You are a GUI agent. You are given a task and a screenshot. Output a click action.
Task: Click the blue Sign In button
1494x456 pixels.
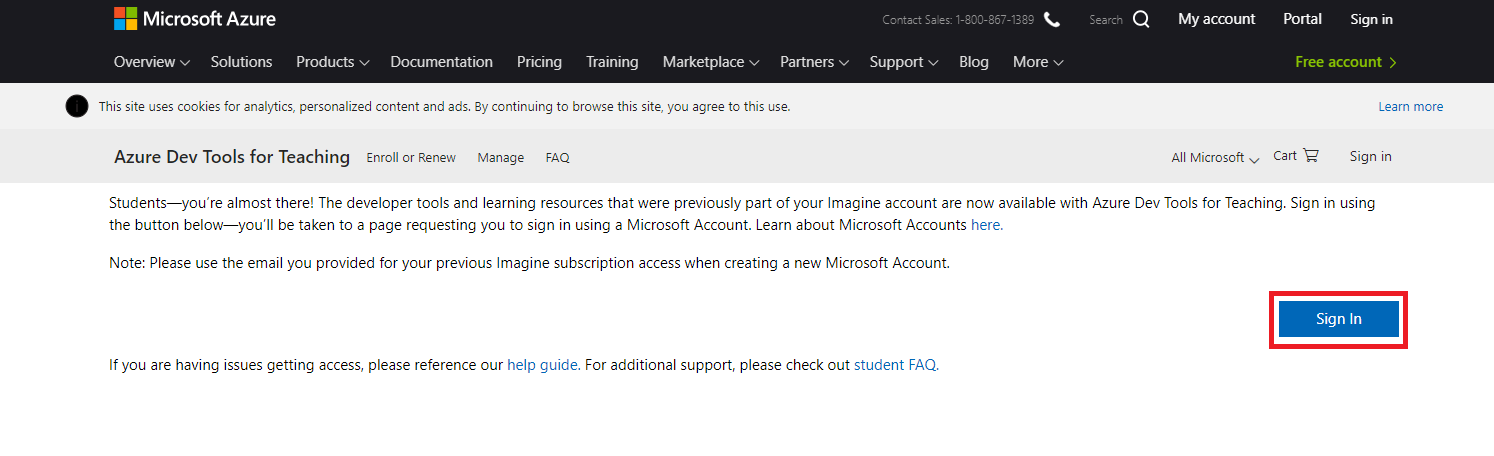[1338, 319]
